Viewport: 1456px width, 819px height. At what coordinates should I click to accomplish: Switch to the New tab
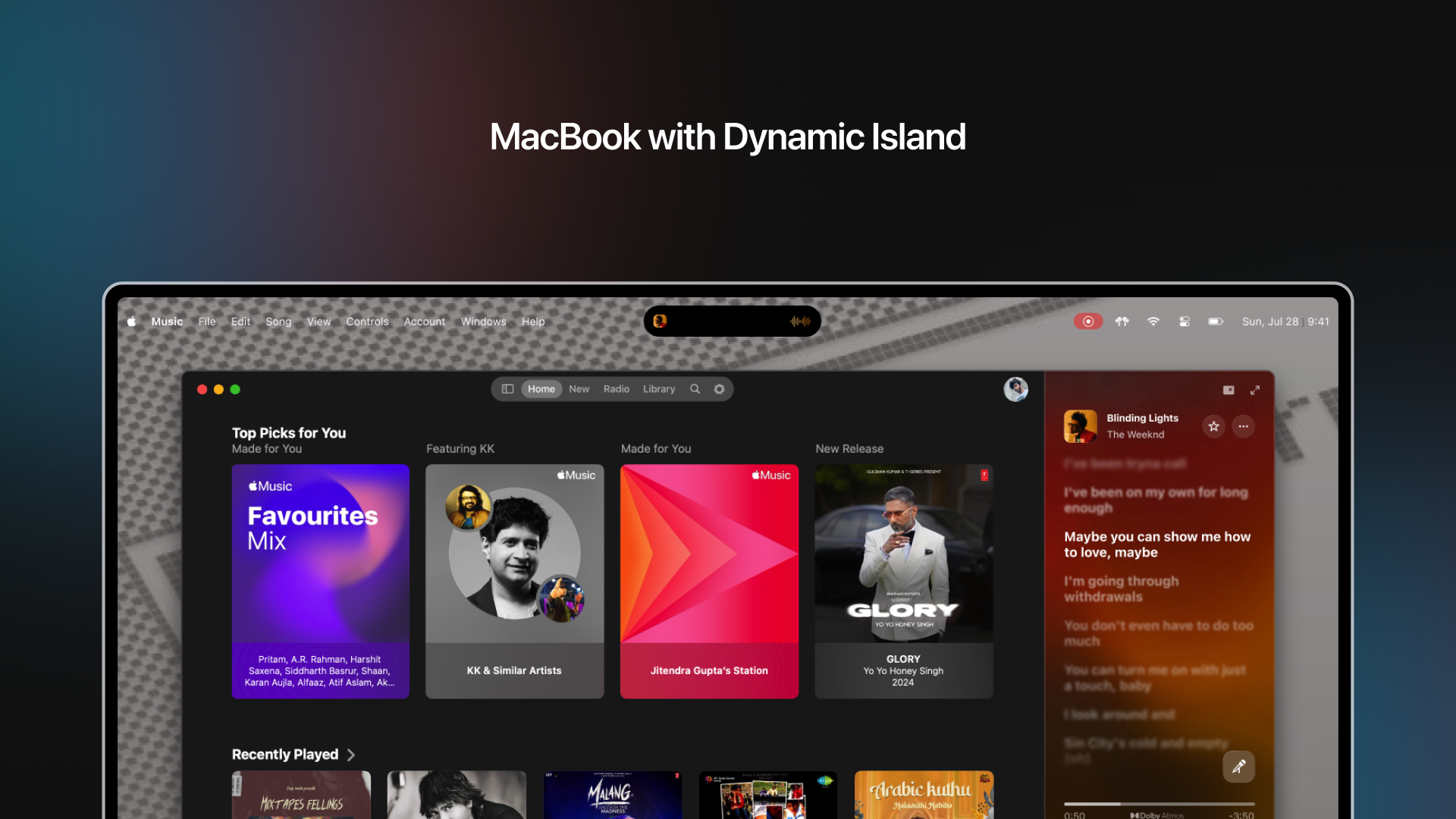click(579, 389)
